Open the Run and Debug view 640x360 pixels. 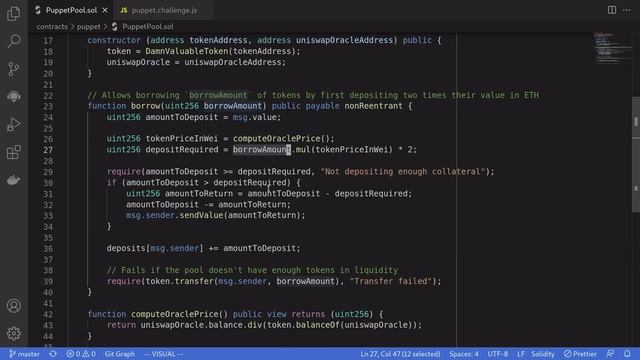point(13,124)
